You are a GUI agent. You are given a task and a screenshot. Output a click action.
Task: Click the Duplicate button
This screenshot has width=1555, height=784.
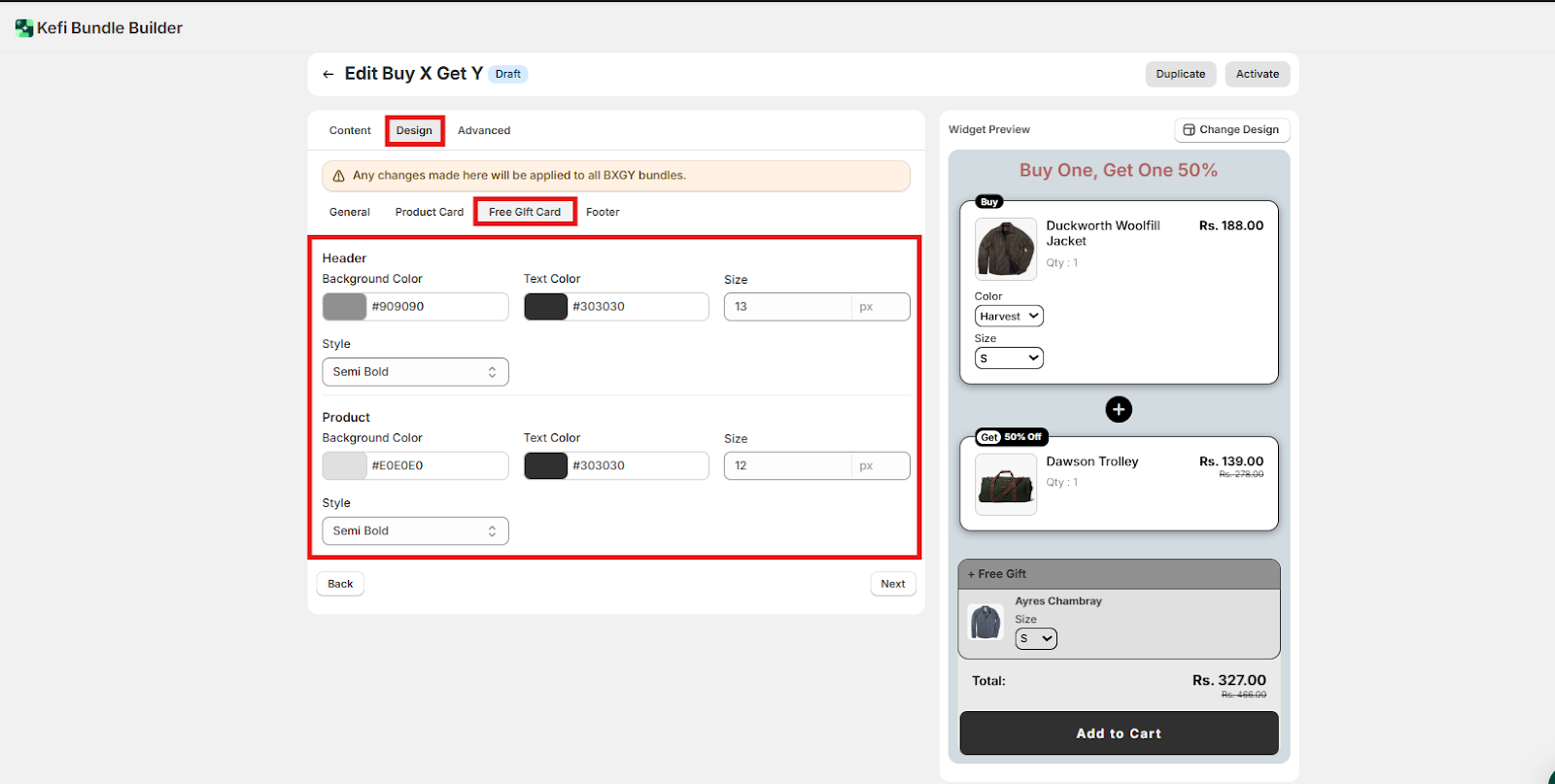click(x=1180, y=74)
